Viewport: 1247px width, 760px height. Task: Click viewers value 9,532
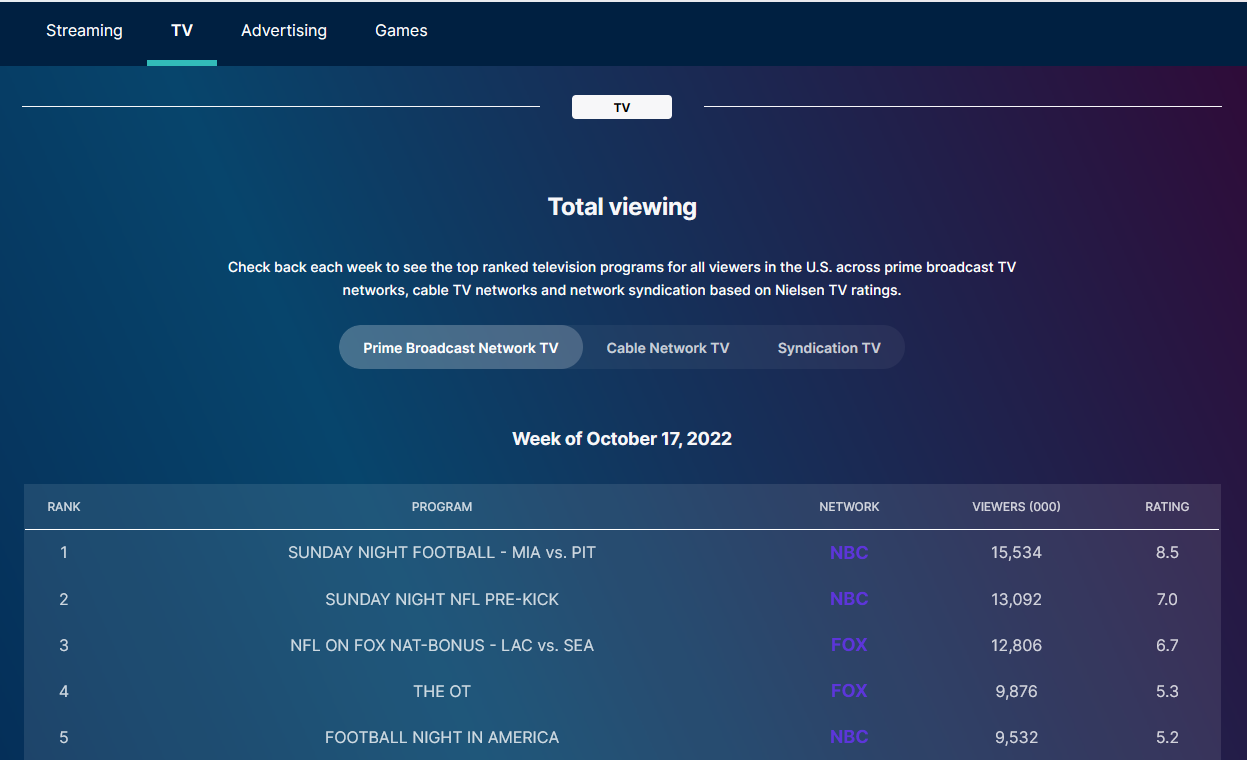click(x=1016, y=737)
